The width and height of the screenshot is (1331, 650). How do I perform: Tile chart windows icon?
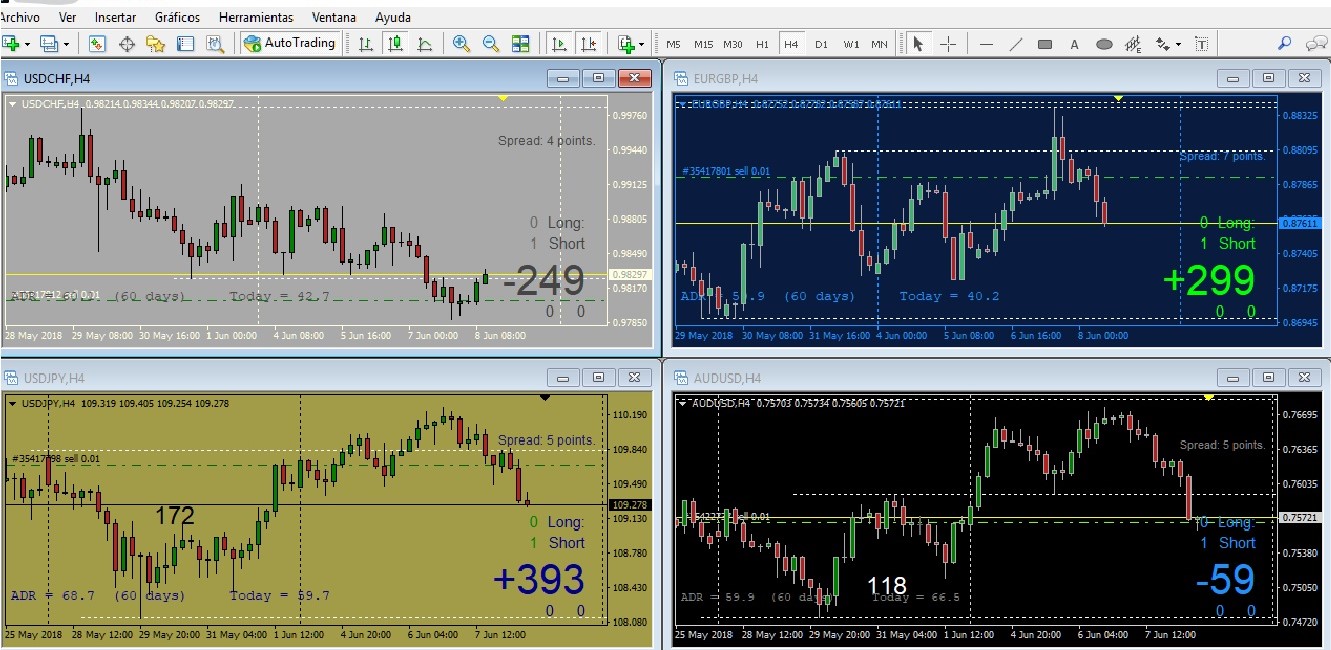(x=520, y=43)
